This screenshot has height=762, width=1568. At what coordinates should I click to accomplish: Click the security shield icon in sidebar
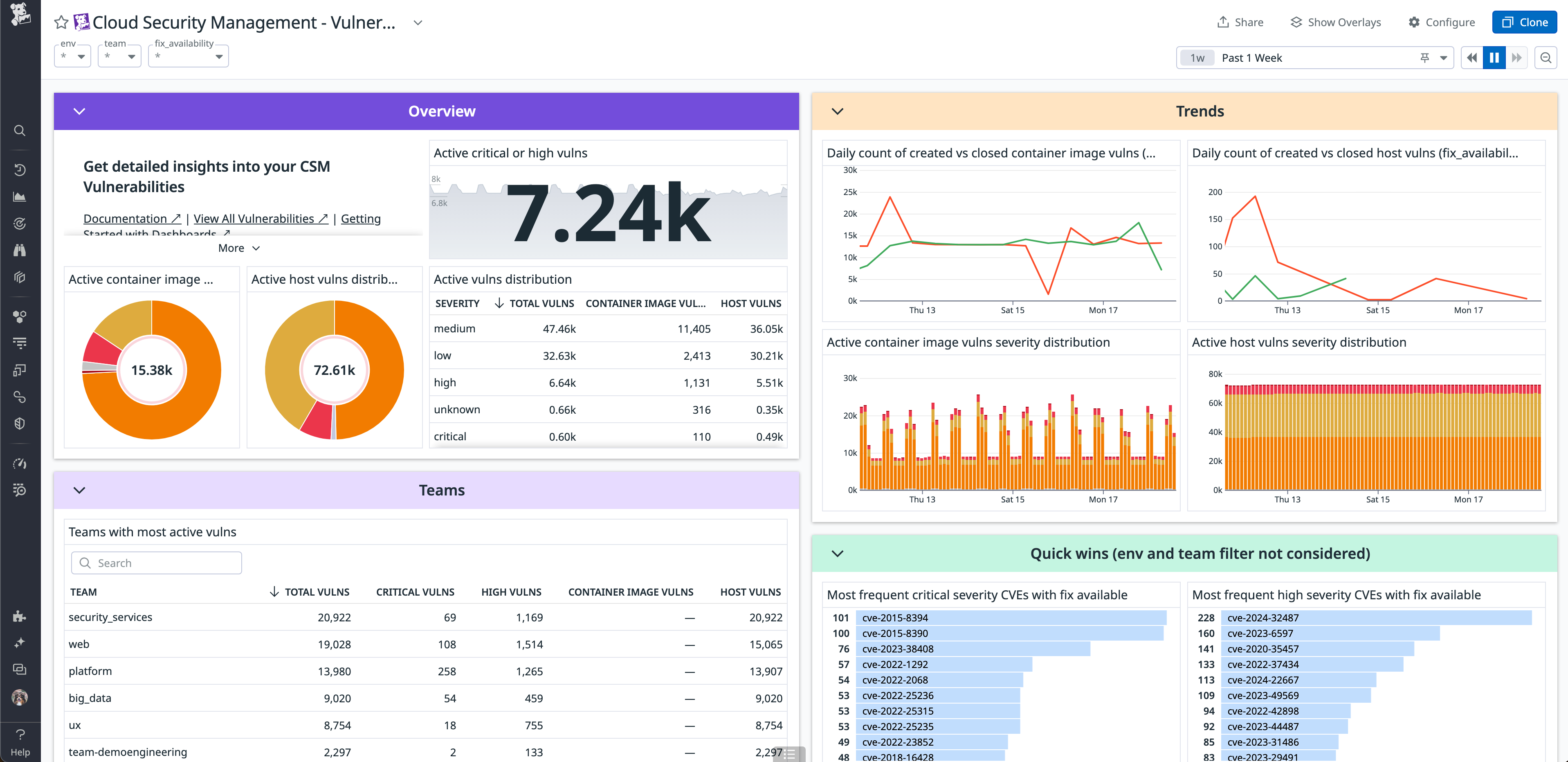tap(20, 424)
